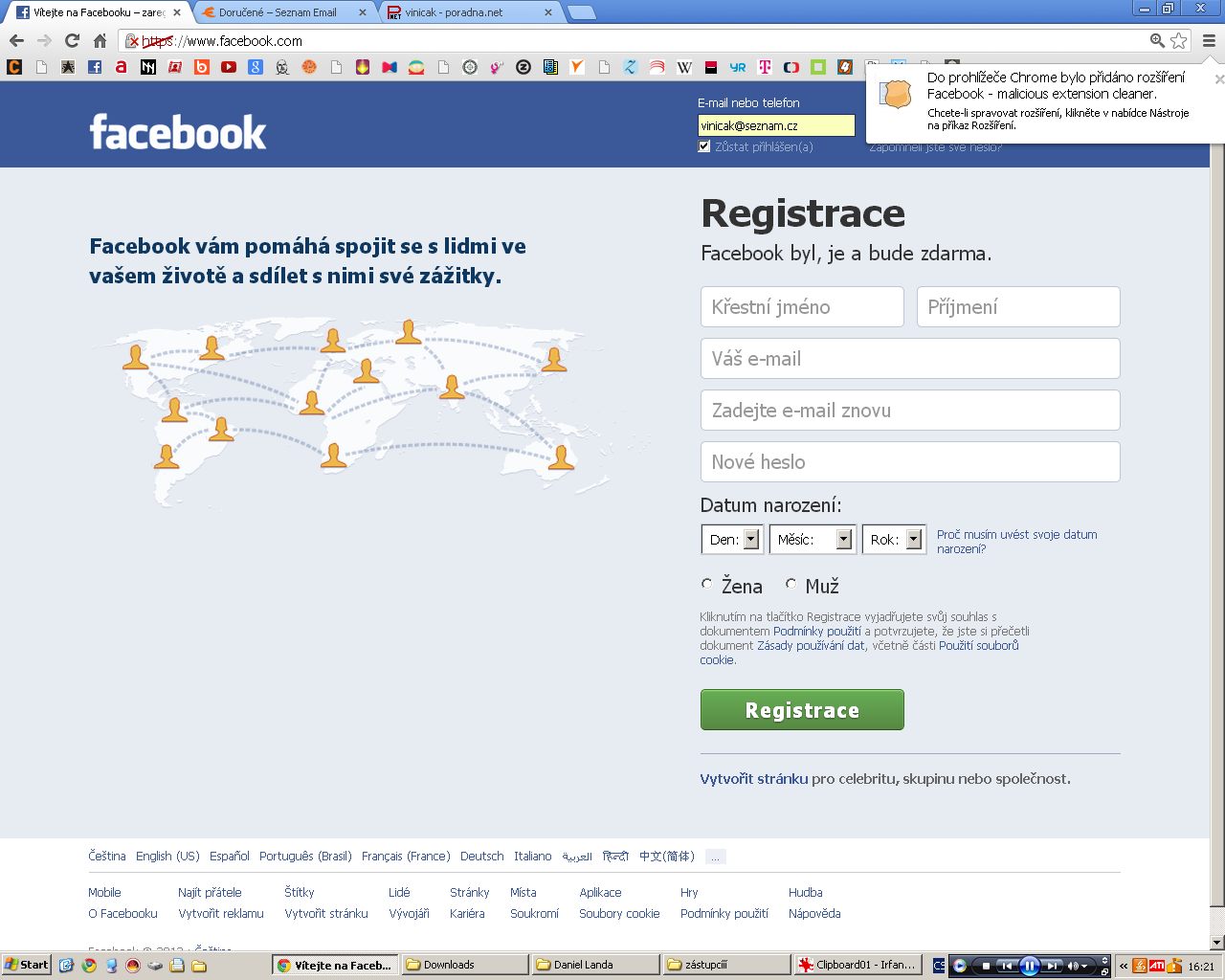Image resolution: width=1225 pixels, height=980 pixels.
Task: Open the Google bookmark icon
Action: [256, 67]
